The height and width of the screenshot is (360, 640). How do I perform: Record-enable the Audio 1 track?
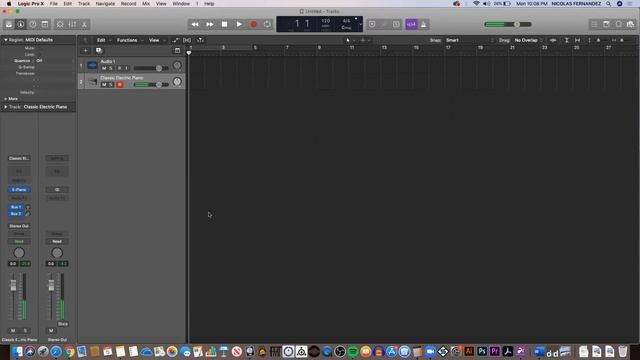click(x=120, y=68)
